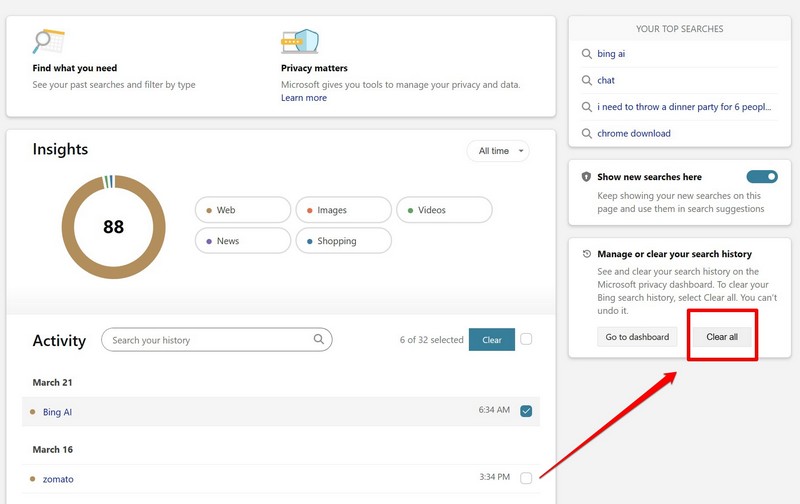The image size is (800, 504).
Task: Open the Learn more privacy link
Action: click(x=304, y=98)
